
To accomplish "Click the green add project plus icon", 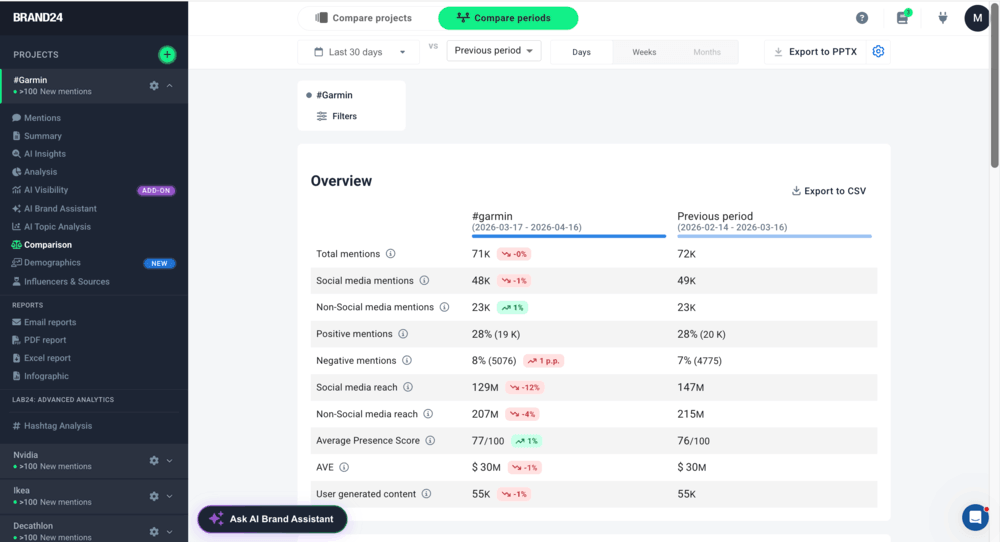I will point(167,55).
